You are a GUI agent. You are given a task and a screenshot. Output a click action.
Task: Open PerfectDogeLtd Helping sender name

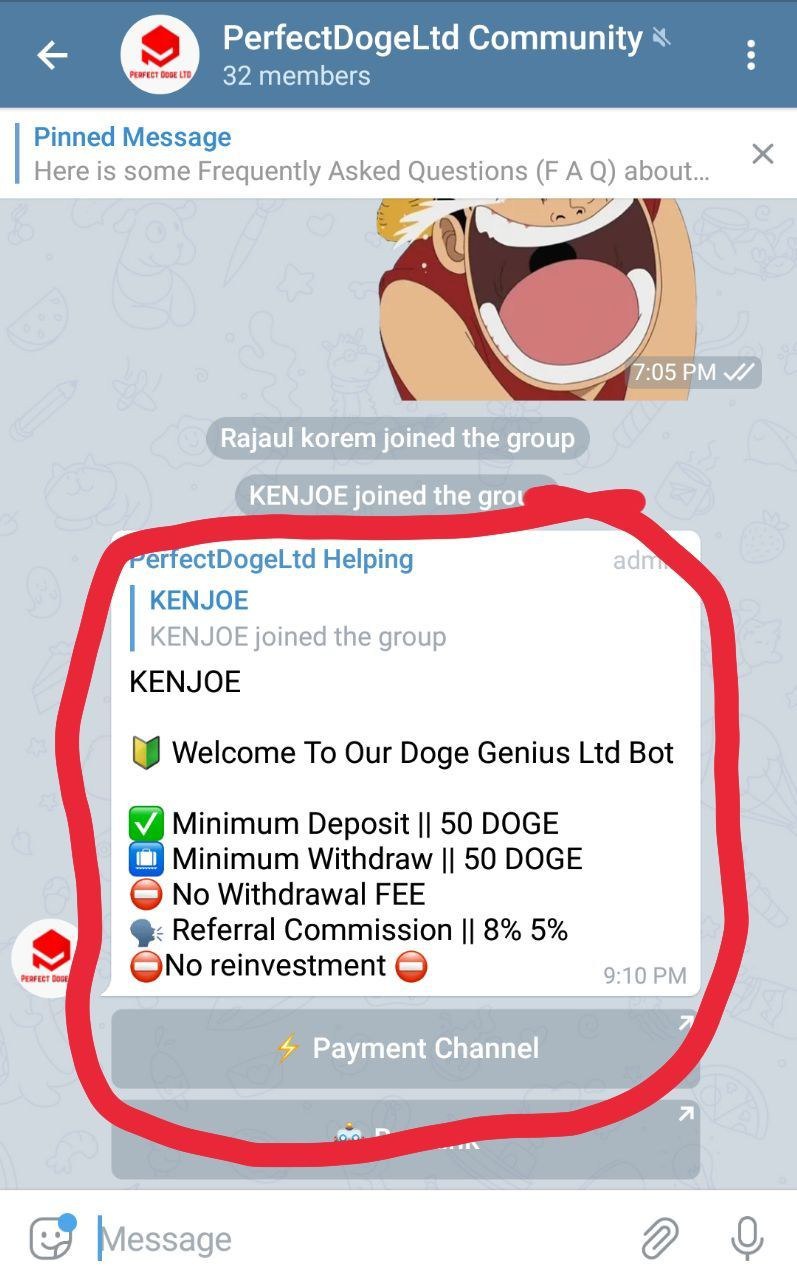[x=271, y=559]
